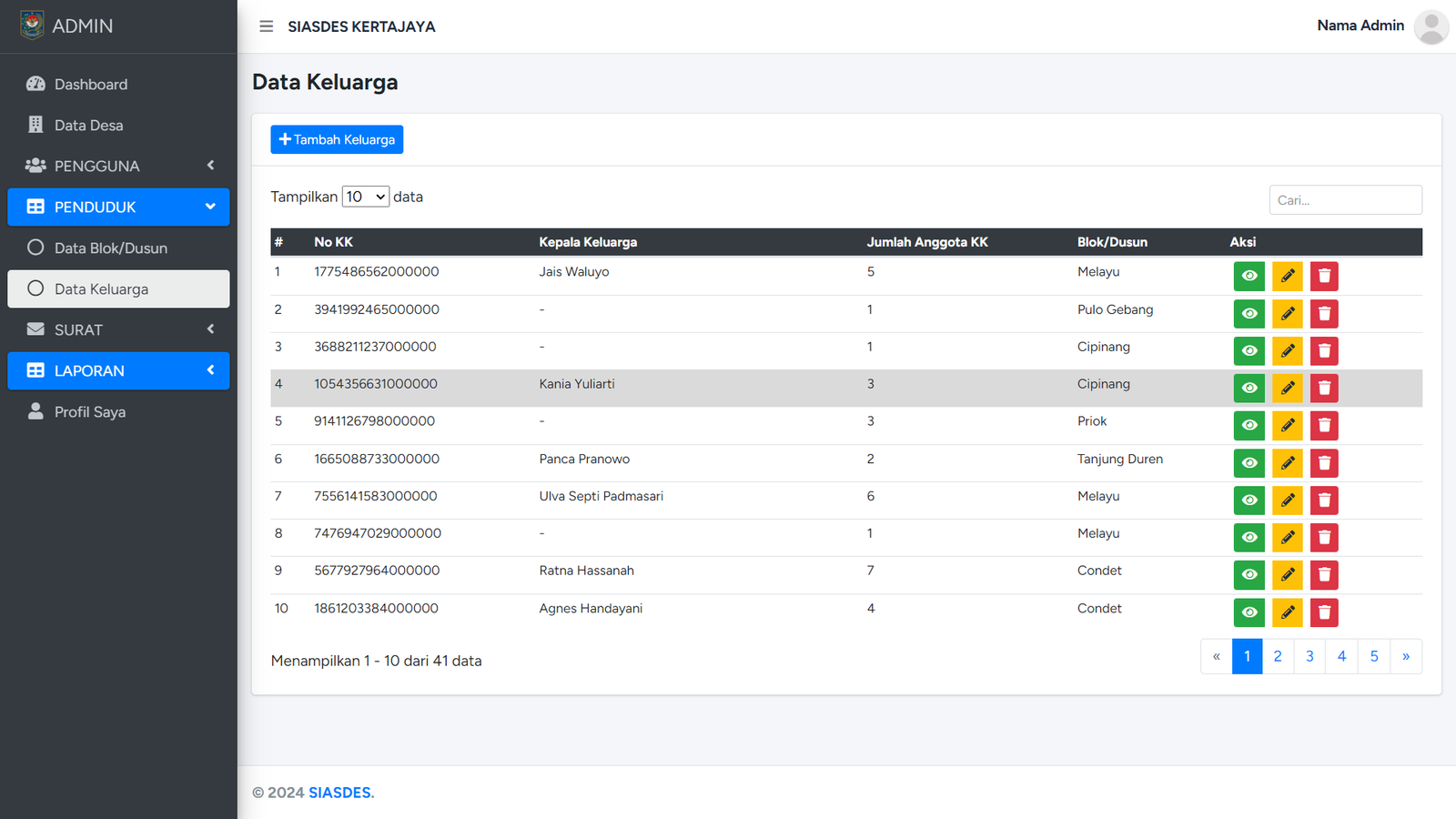
Task: Click the Tambah Keluarga button
Action: click(x=337, y=139)
